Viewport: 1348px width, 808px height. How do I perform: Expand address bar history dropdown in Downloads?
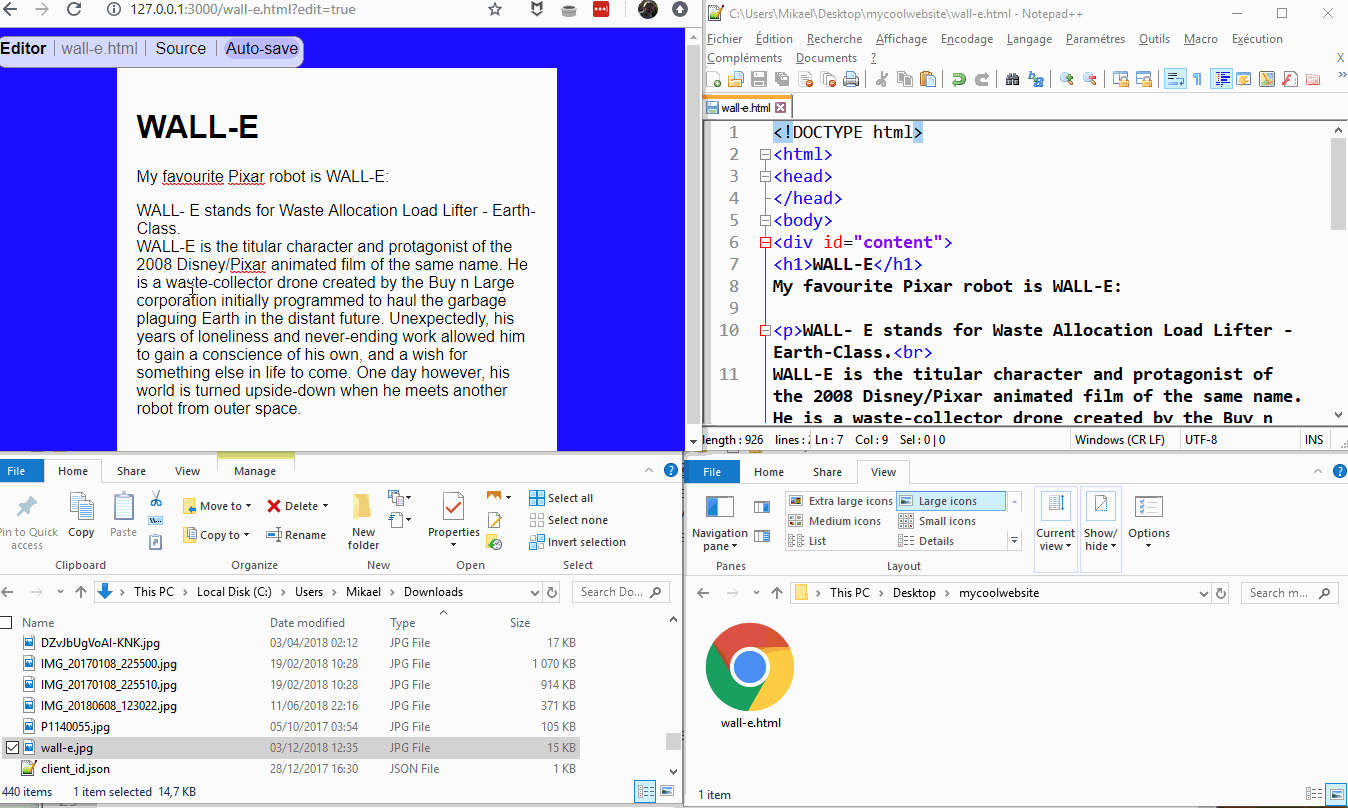(x=535, y=592)
